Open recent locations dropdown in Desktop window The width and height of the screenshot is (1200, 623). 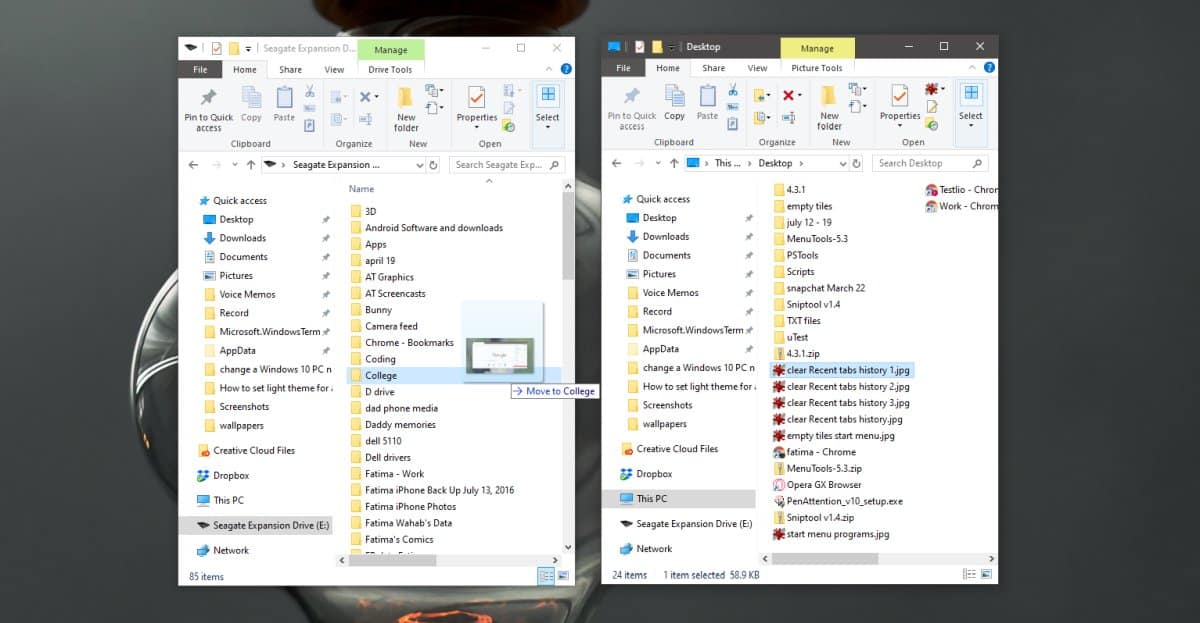[x=658, y=163]
